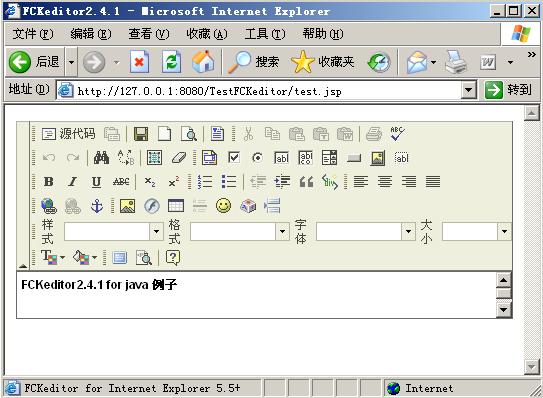Justify the text block
Screen dimensions: 543x398
click(433, 182)
